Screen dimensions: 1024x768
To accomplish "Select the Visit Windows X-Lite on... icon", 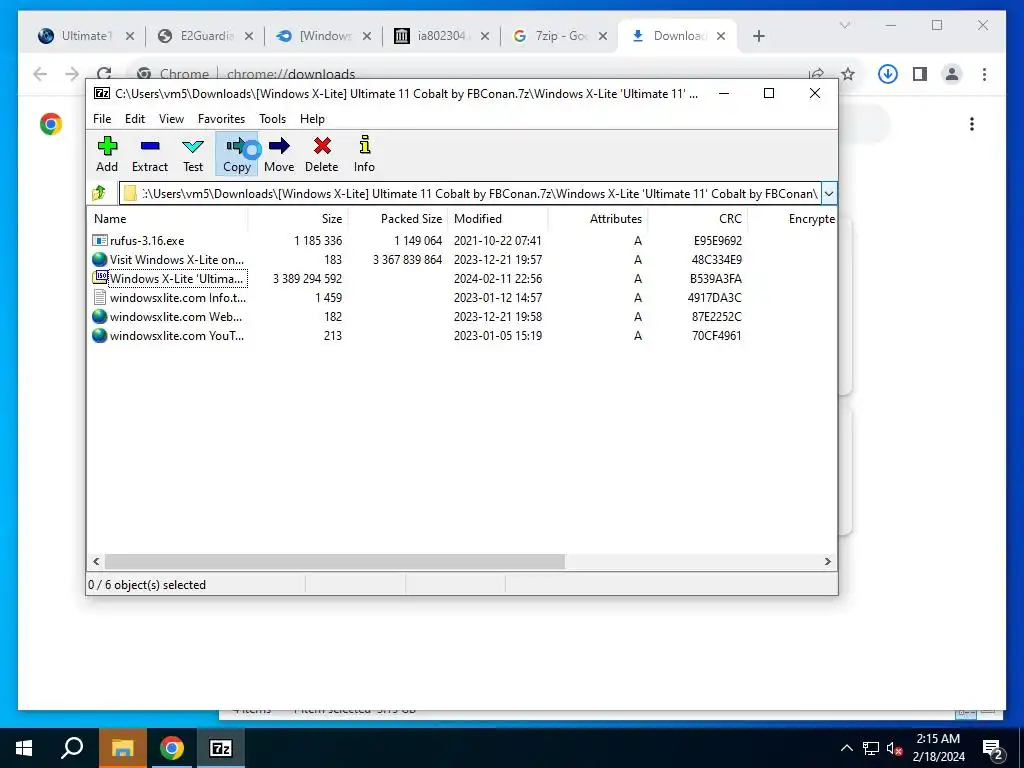I will [x=100, y=259].
